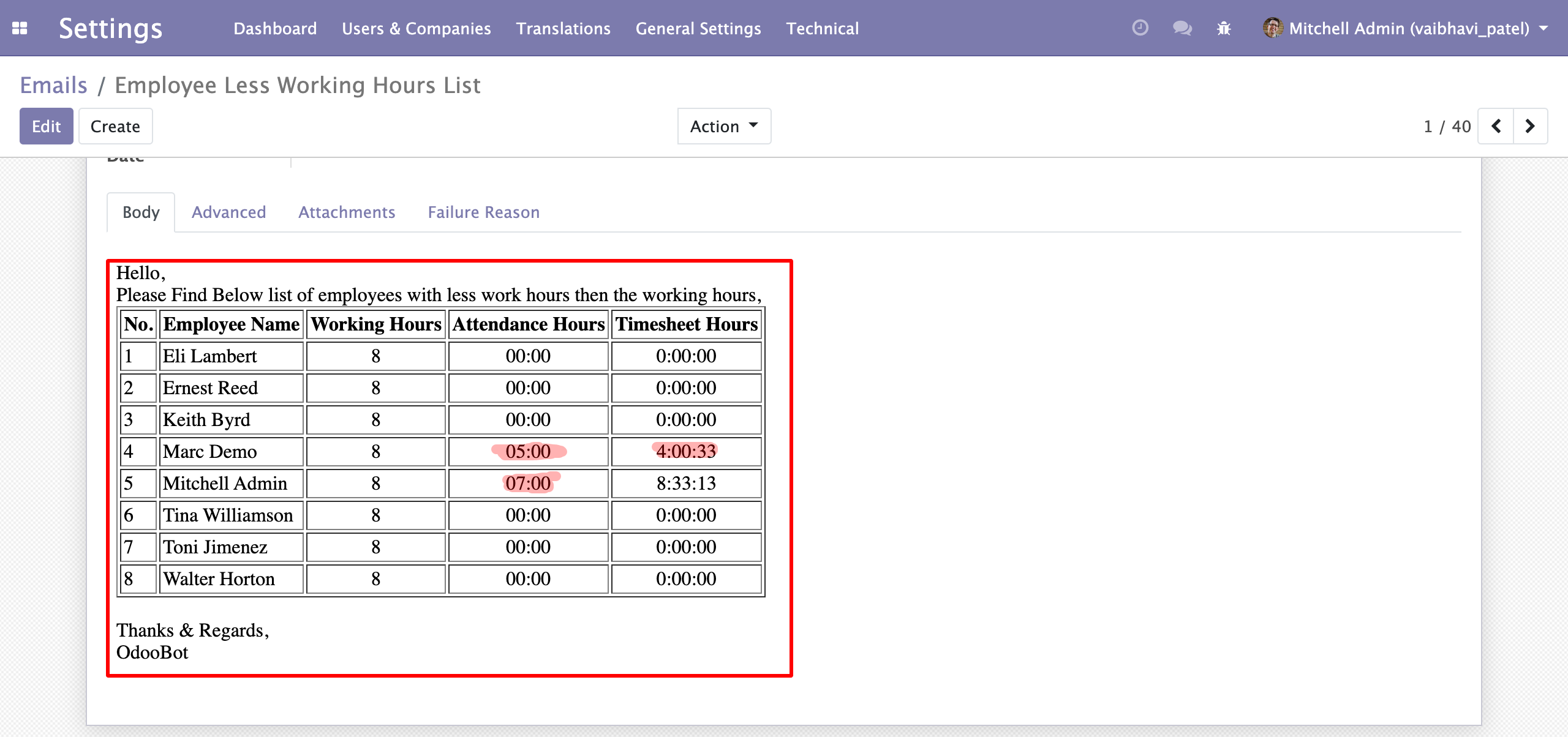Screen dimensions: 1568x737
Task: Click the 1 / 40 pager counter
Action: 1447,126
